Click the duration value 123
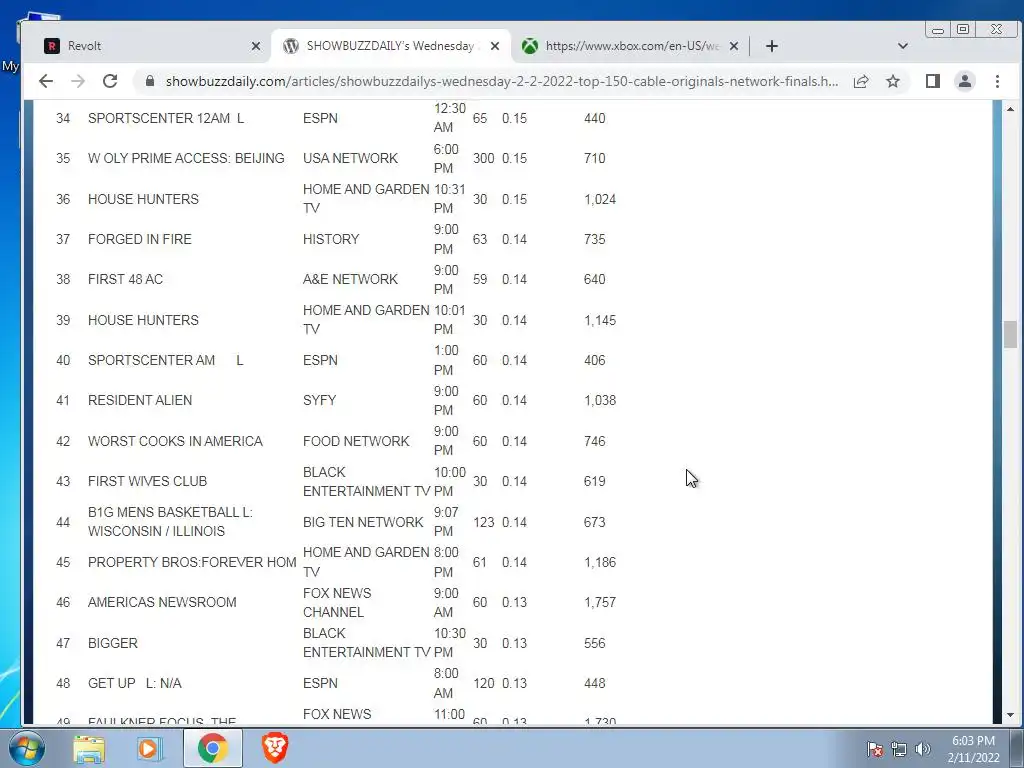 [x=483, y=522]
